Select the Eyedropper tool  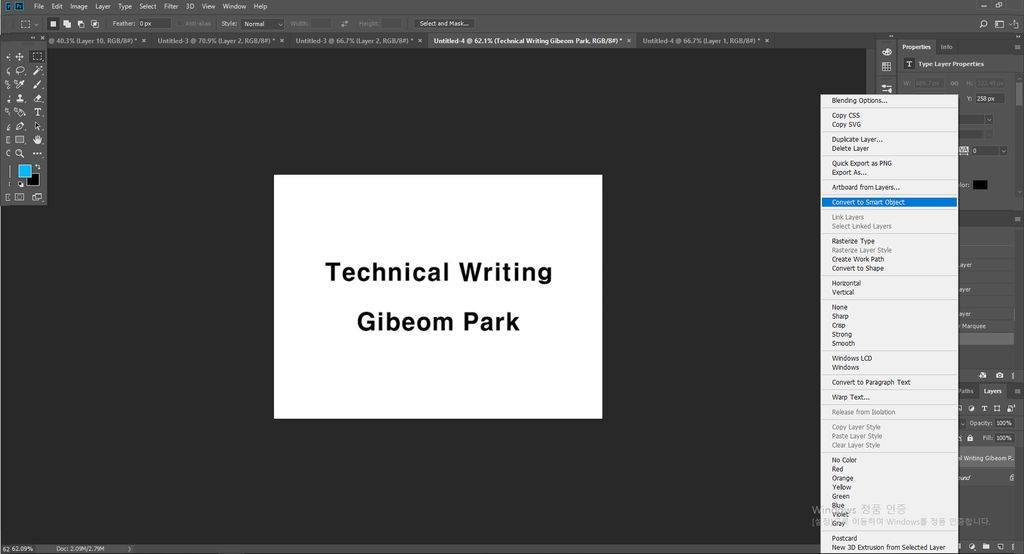tap(20, 84)
